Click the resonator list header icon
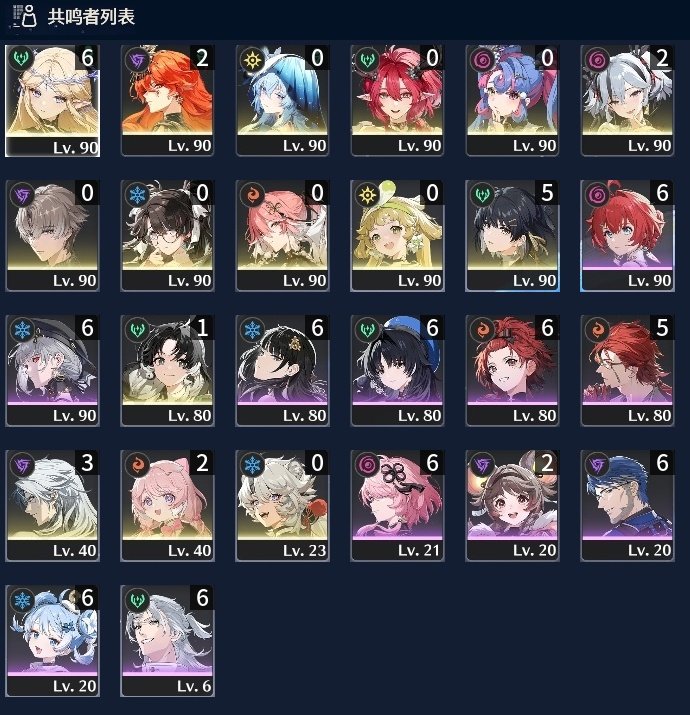The width and height of the screenshot is (690, 715). point(24,16)
